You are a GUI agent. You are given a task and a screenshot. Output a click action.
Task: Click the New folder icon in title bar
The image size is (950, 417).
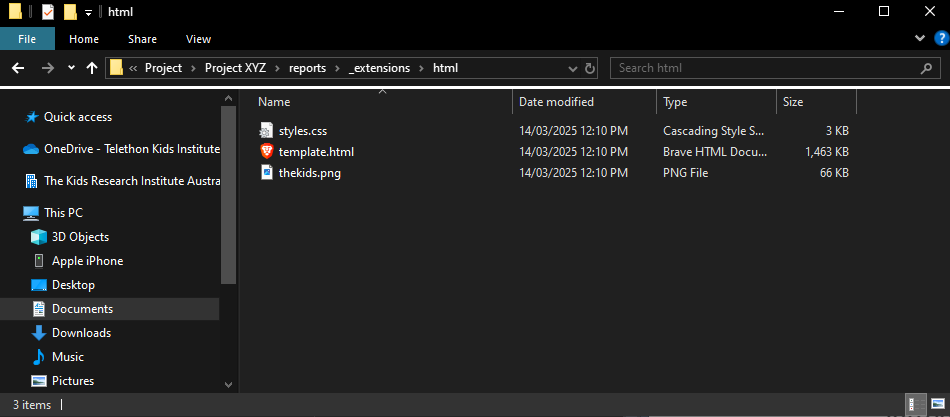[x=69, y=12]
